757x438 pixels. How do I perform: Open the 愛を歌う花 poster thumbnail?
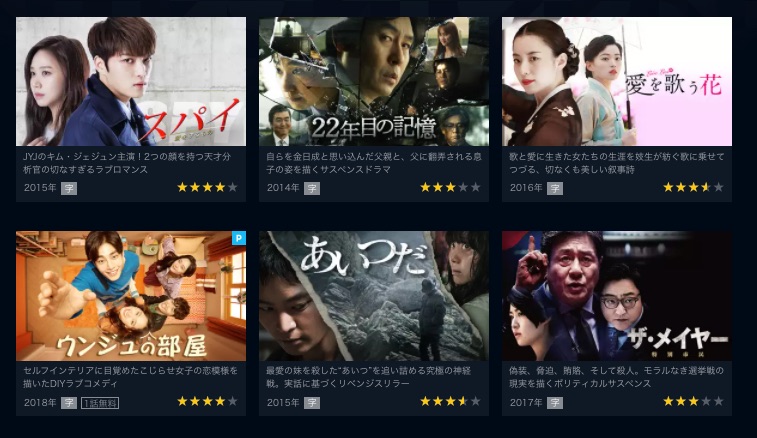pos(617,82)
